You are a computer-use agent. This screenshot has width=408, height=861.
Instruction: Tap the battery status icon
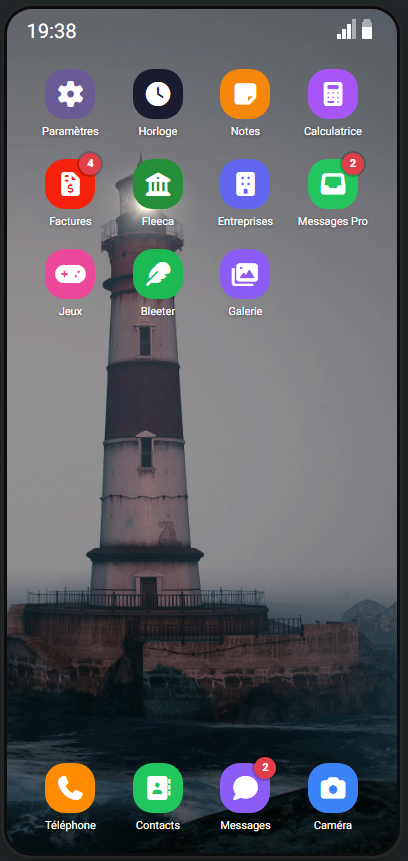tap(367, 29)
